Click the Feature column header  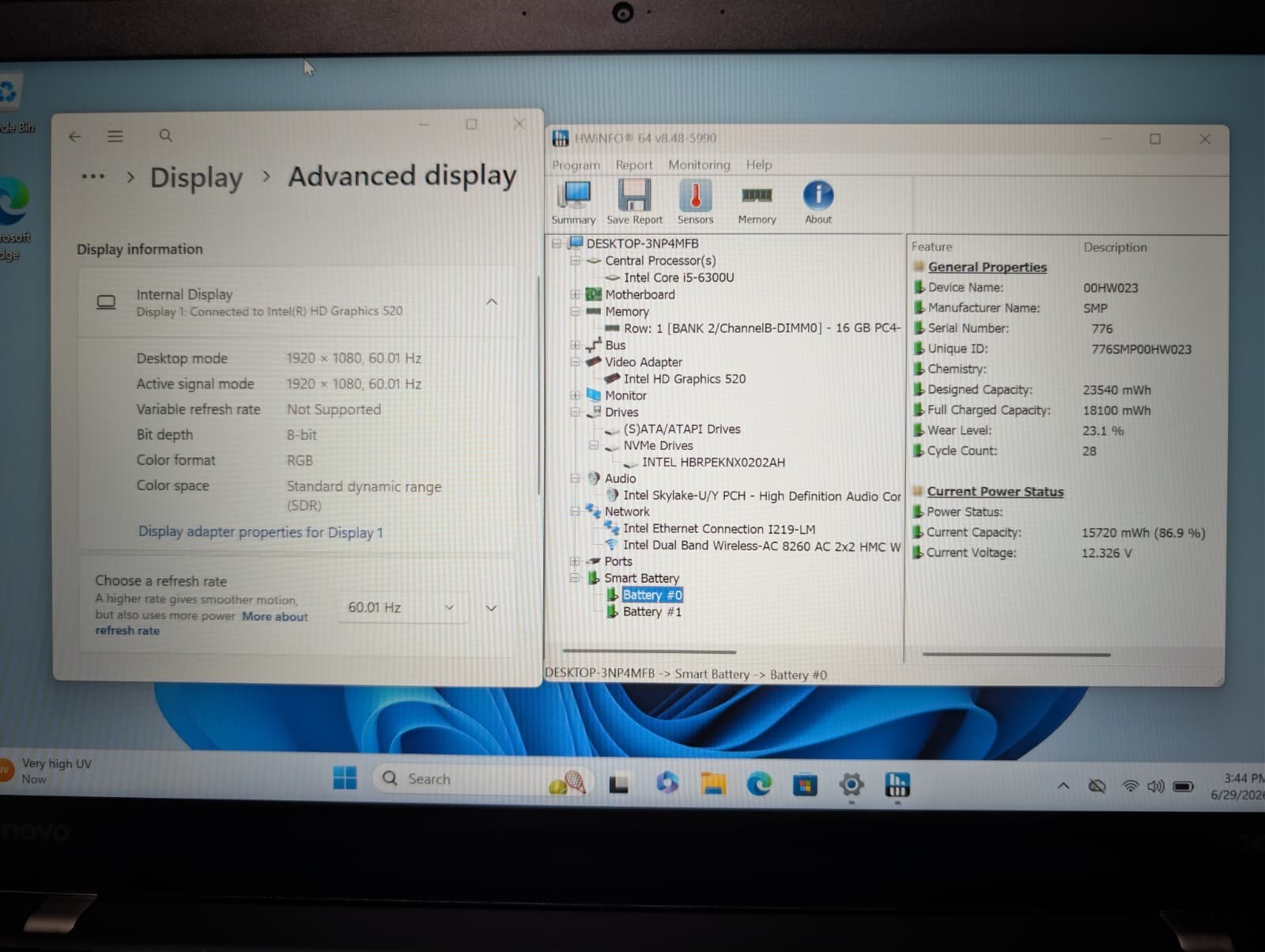pyautogui.click(x=931, y=247)
